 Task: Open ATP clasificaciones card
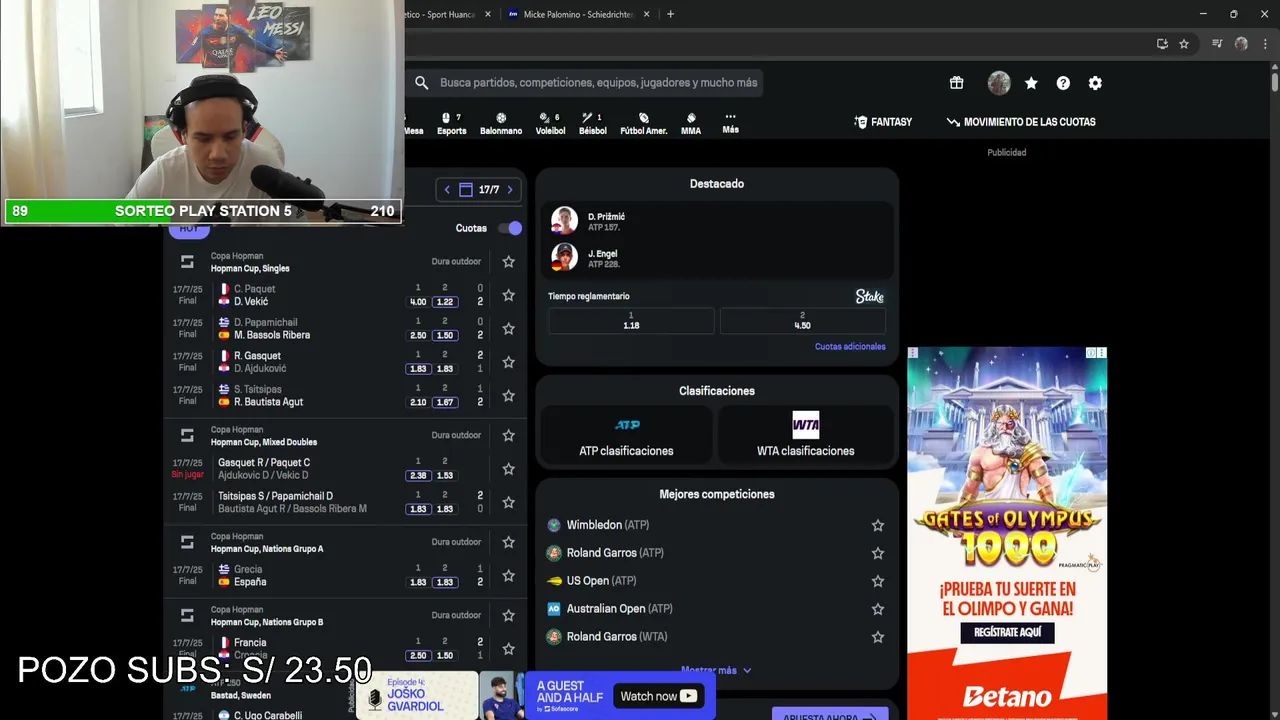(x=626, y=437)
